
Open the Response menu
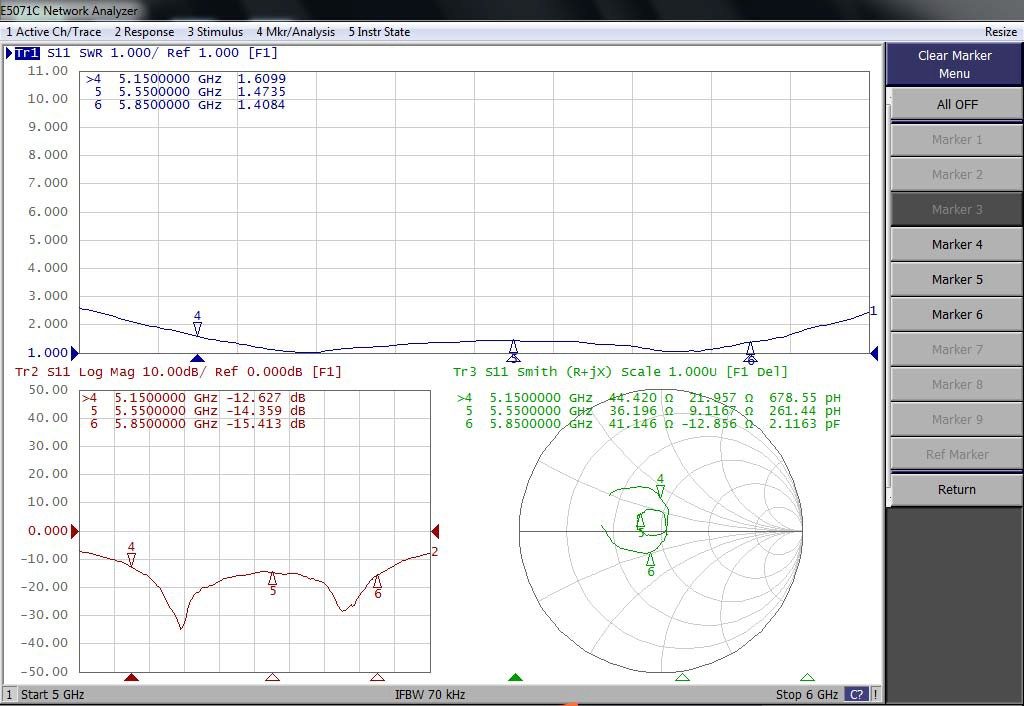[144, 32]
